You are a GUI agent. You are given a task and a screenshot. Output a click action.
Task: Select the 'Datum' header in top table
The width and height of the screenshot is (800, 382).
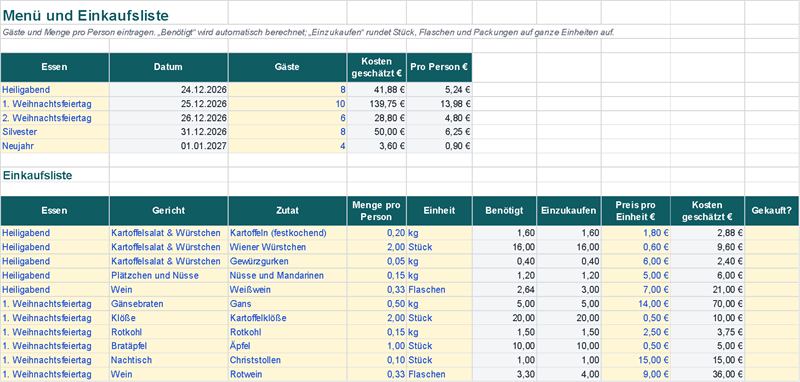168,67
